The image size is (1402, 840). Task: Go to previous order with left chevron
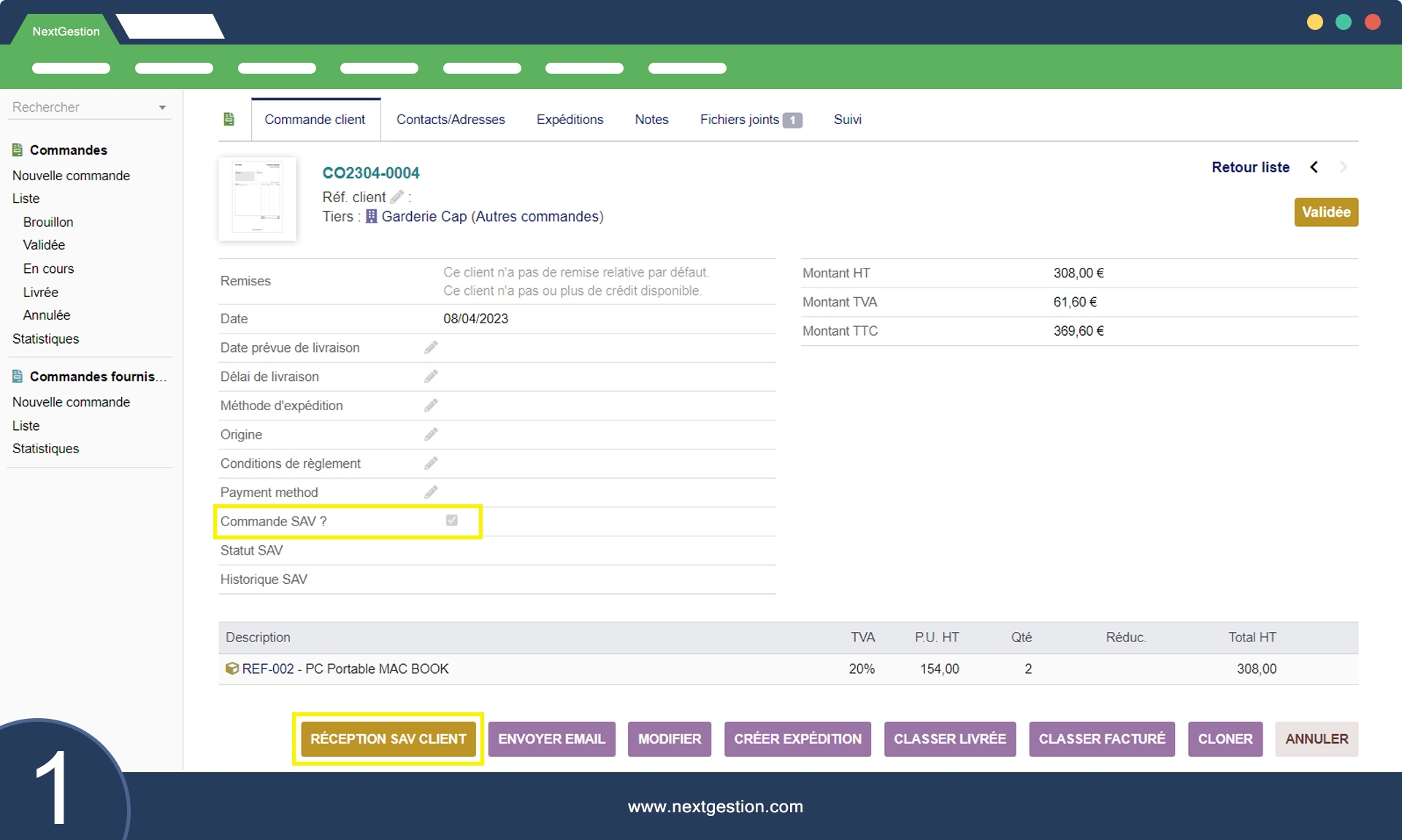point(1314,167)
